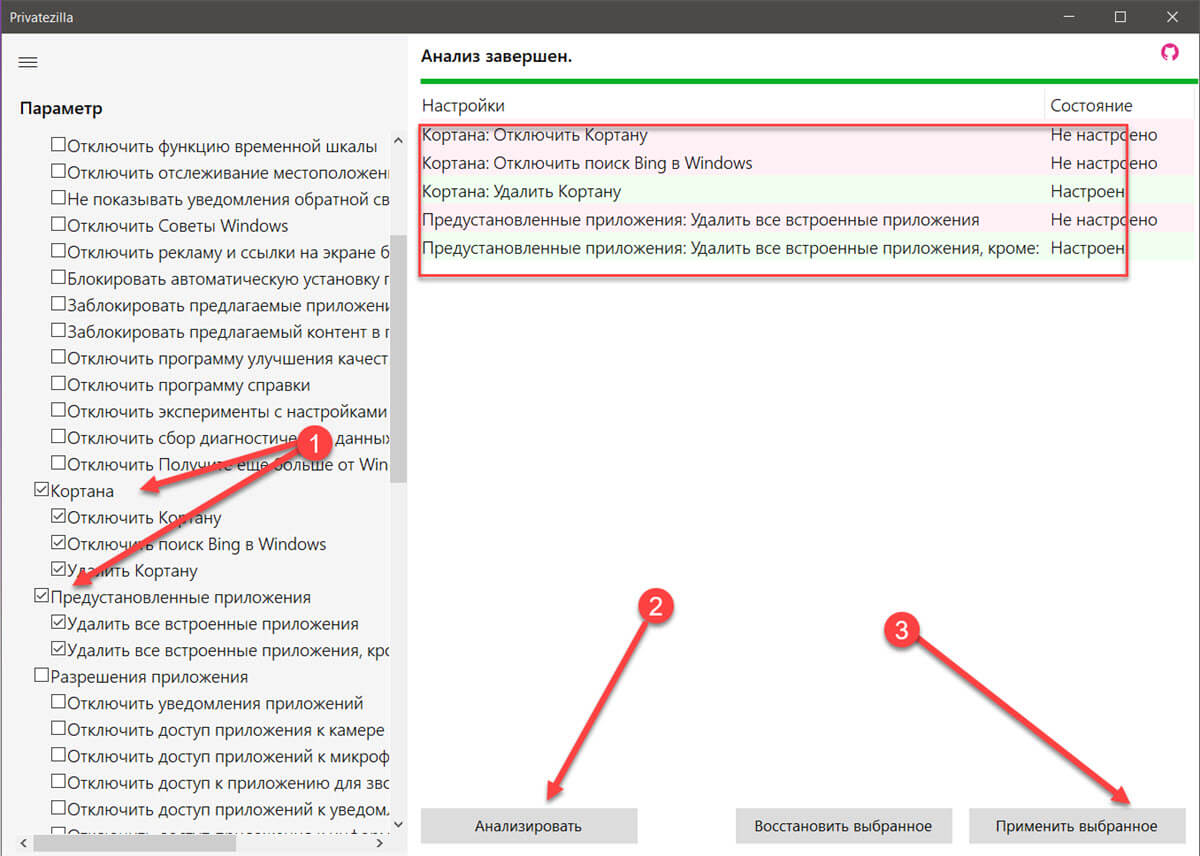Check Отключить рекламу и ссылки на экране
Viewport: 1200px width, 856px height.
coord(58,252)
